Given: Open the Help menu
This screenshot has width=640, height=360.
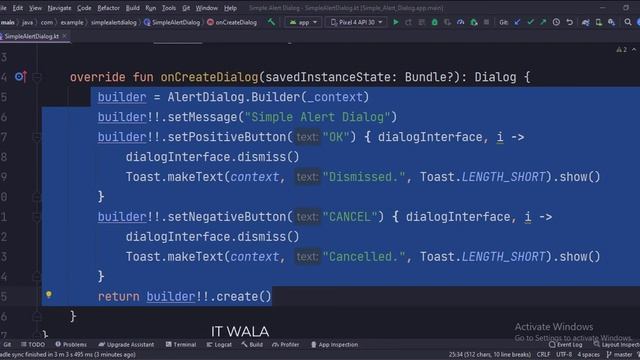Looking at the screenshot, I should 230,8.
